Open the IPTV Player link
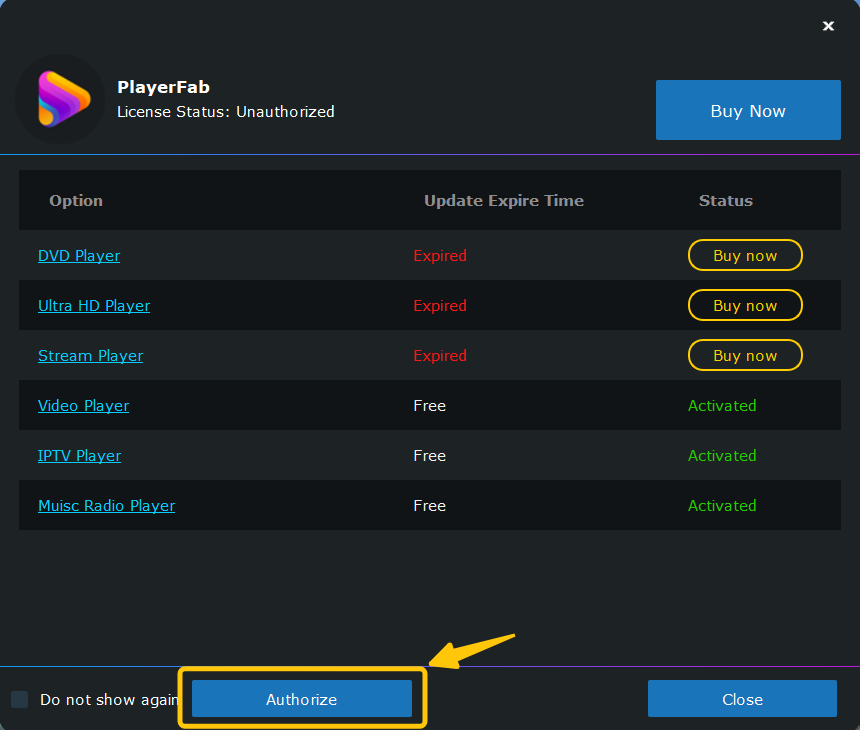This screenshot has height=730, width=860. [80, 455]
